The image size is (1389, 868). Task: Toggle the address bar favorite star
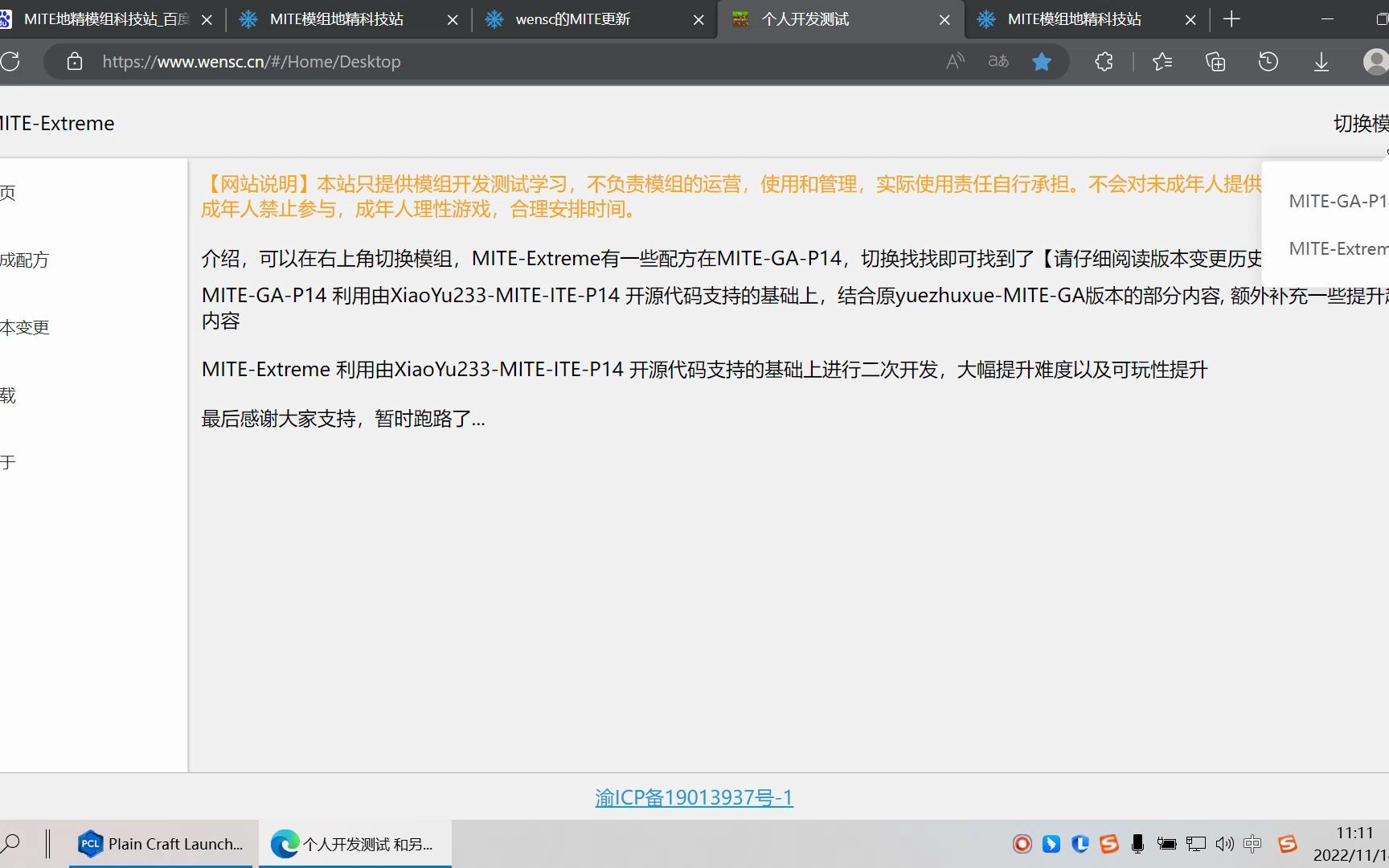[x=1042, y=61]
